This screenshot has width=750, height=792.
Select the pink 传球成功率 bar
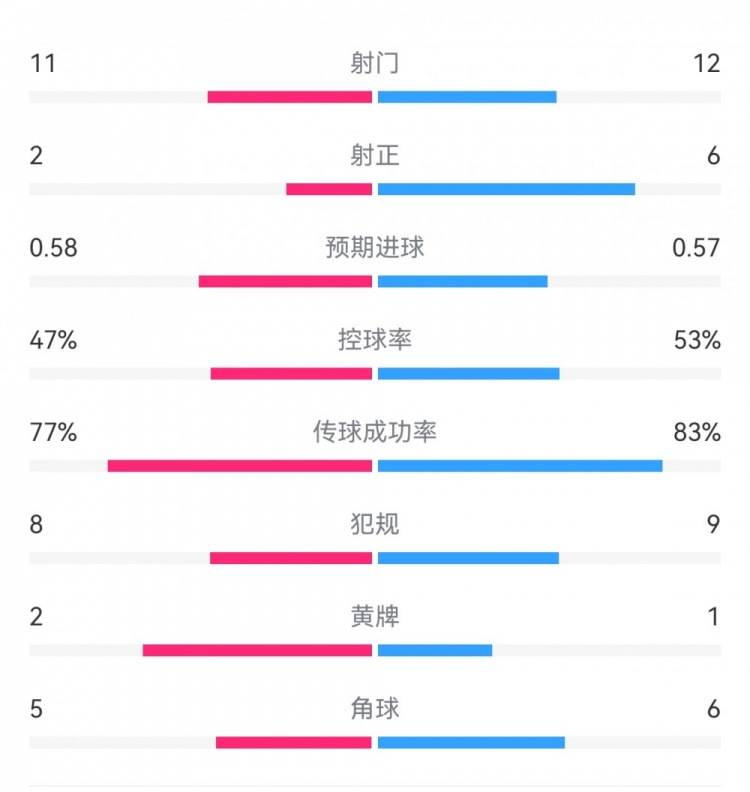[240, 465]
